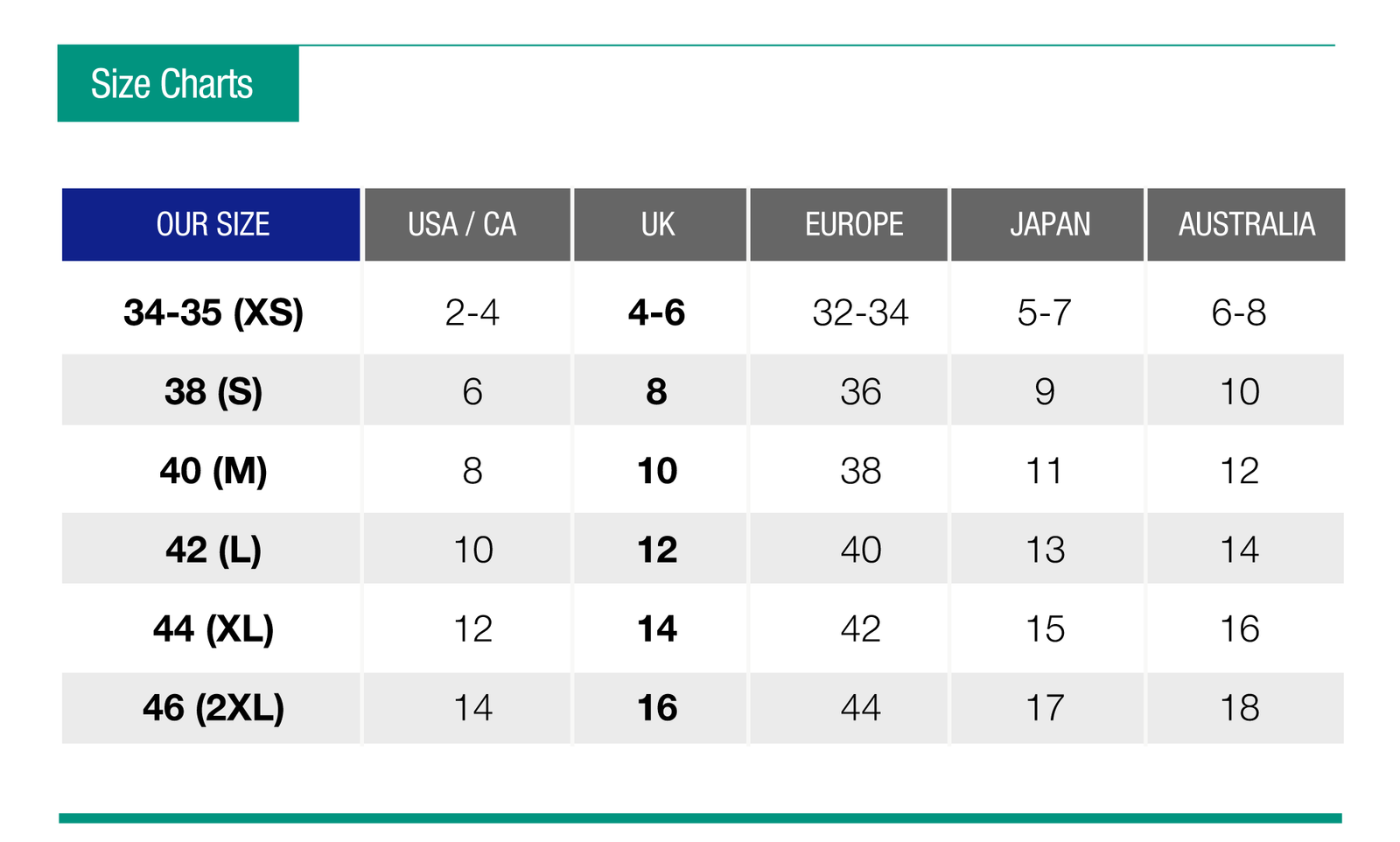Click the 46 (2XL) size row label

tap(213, 707)
